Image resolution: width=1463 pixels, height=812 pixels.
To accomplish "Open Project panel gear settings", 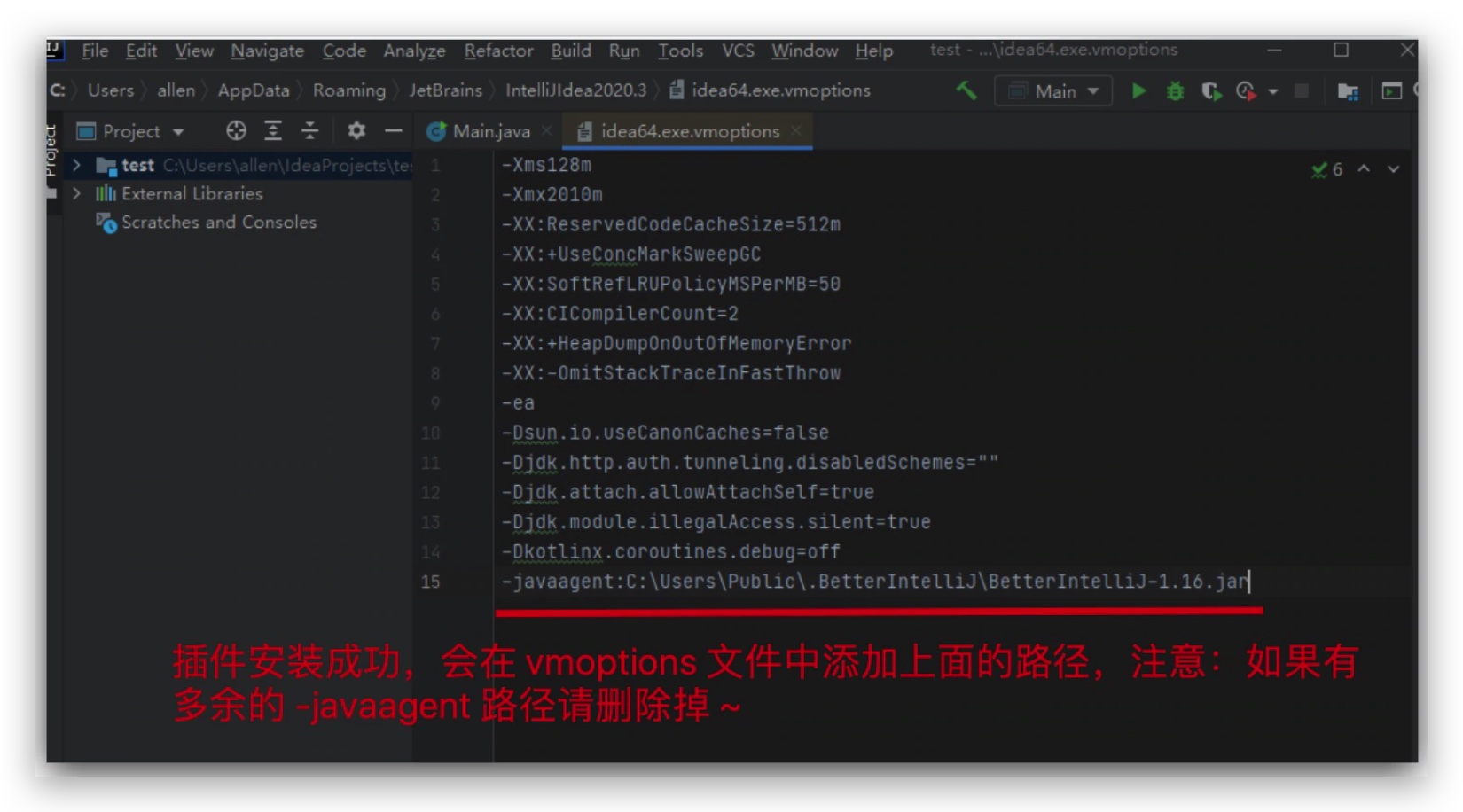I will (356, 131).
